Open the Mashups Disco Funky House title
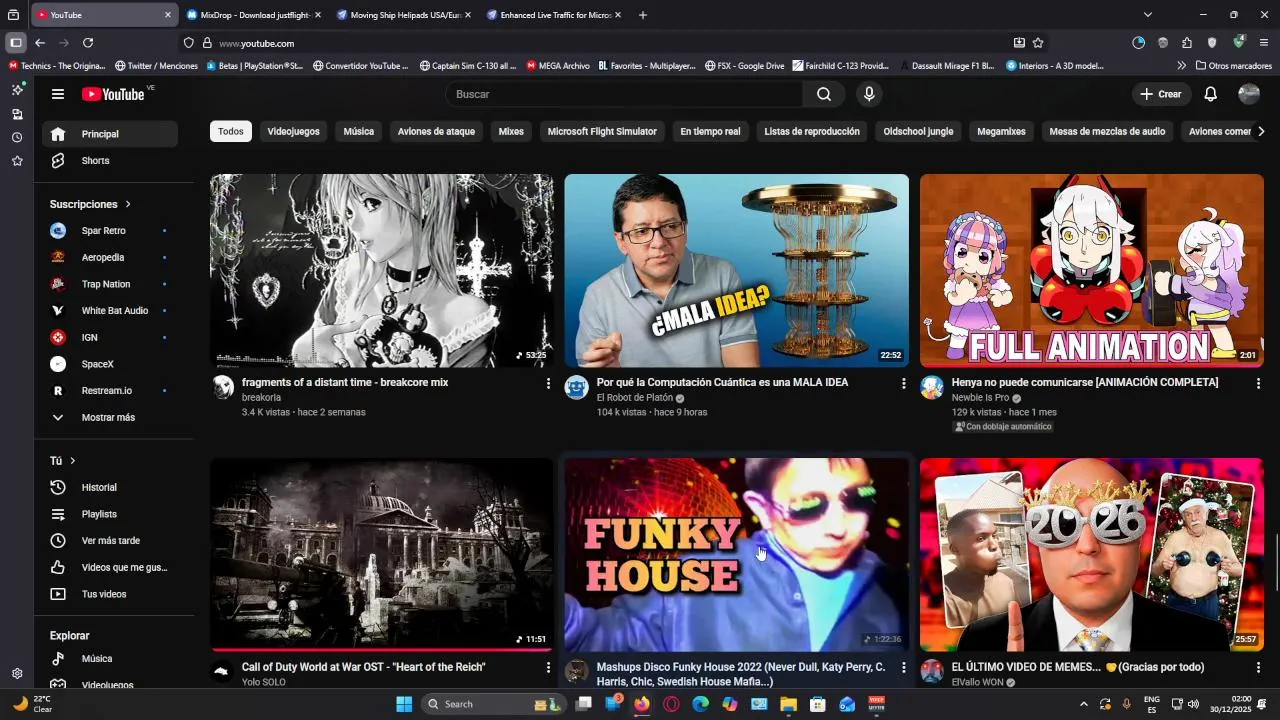The width and height of the screenshot is (1280, 720). (x=741, y=674)
